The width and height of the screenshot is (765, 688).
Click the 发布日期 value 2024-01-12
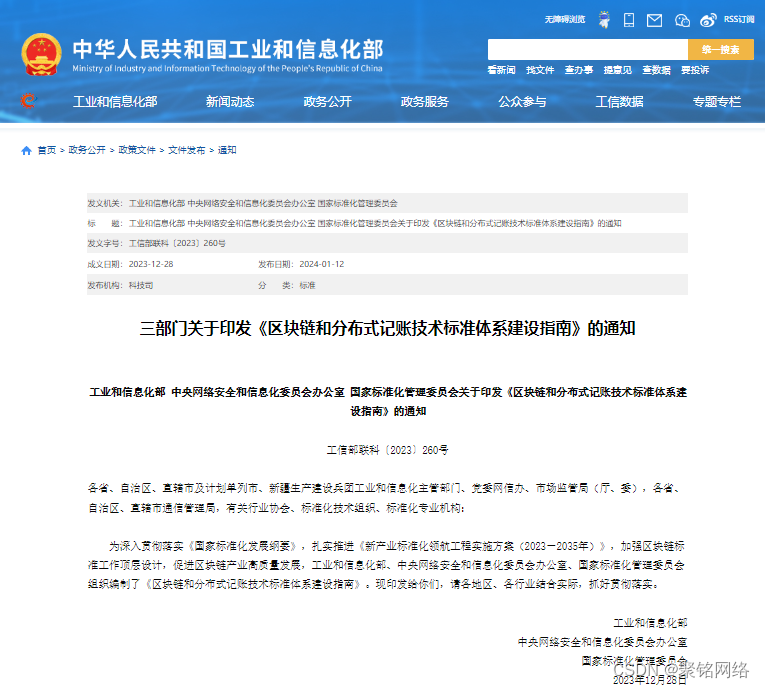coord(322,264)
